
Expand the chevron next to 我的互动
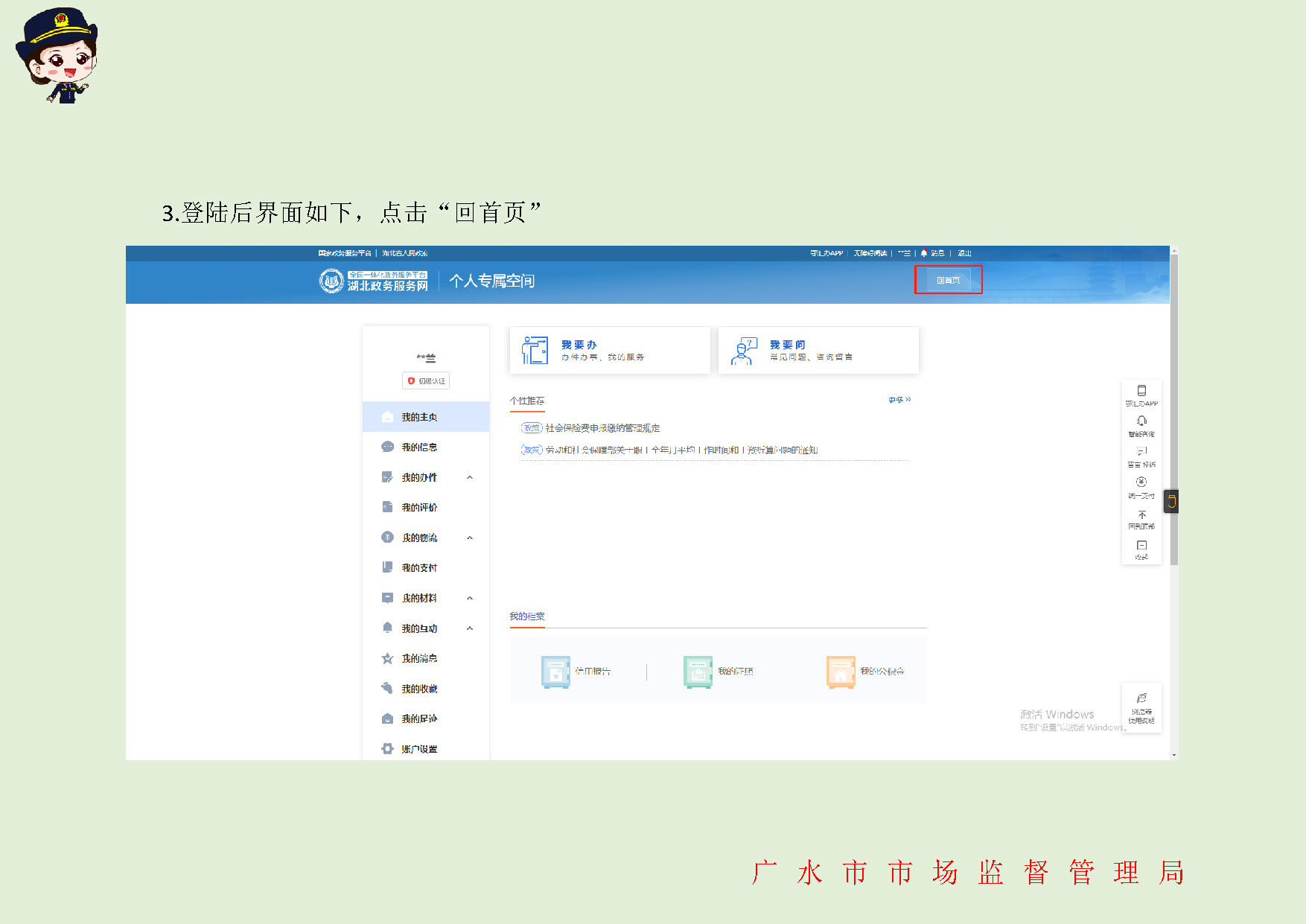pos(470,628)
